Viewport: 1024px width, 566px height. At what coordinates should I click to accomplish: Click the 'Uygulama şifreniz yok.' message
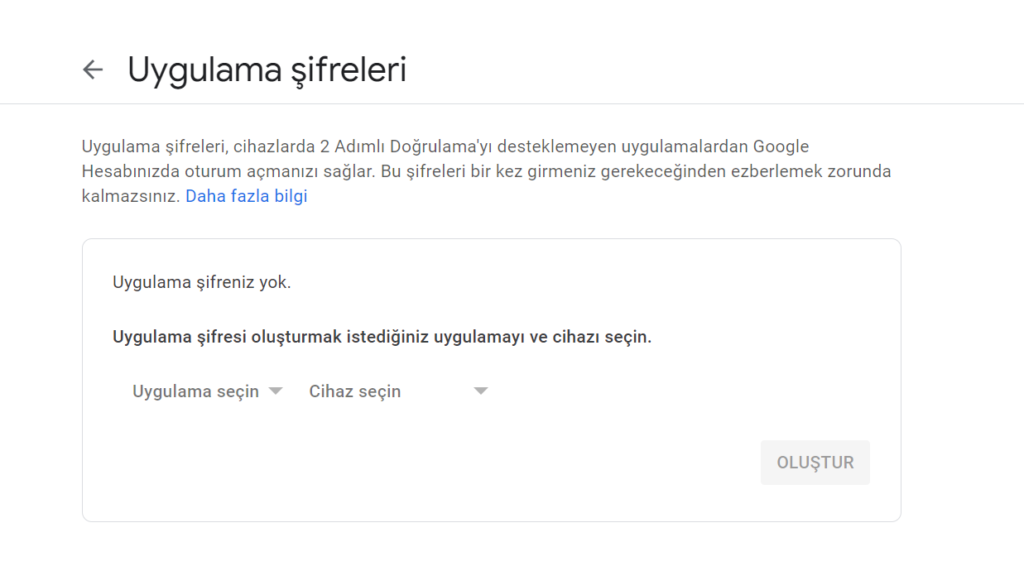click(x=202, y=282)
